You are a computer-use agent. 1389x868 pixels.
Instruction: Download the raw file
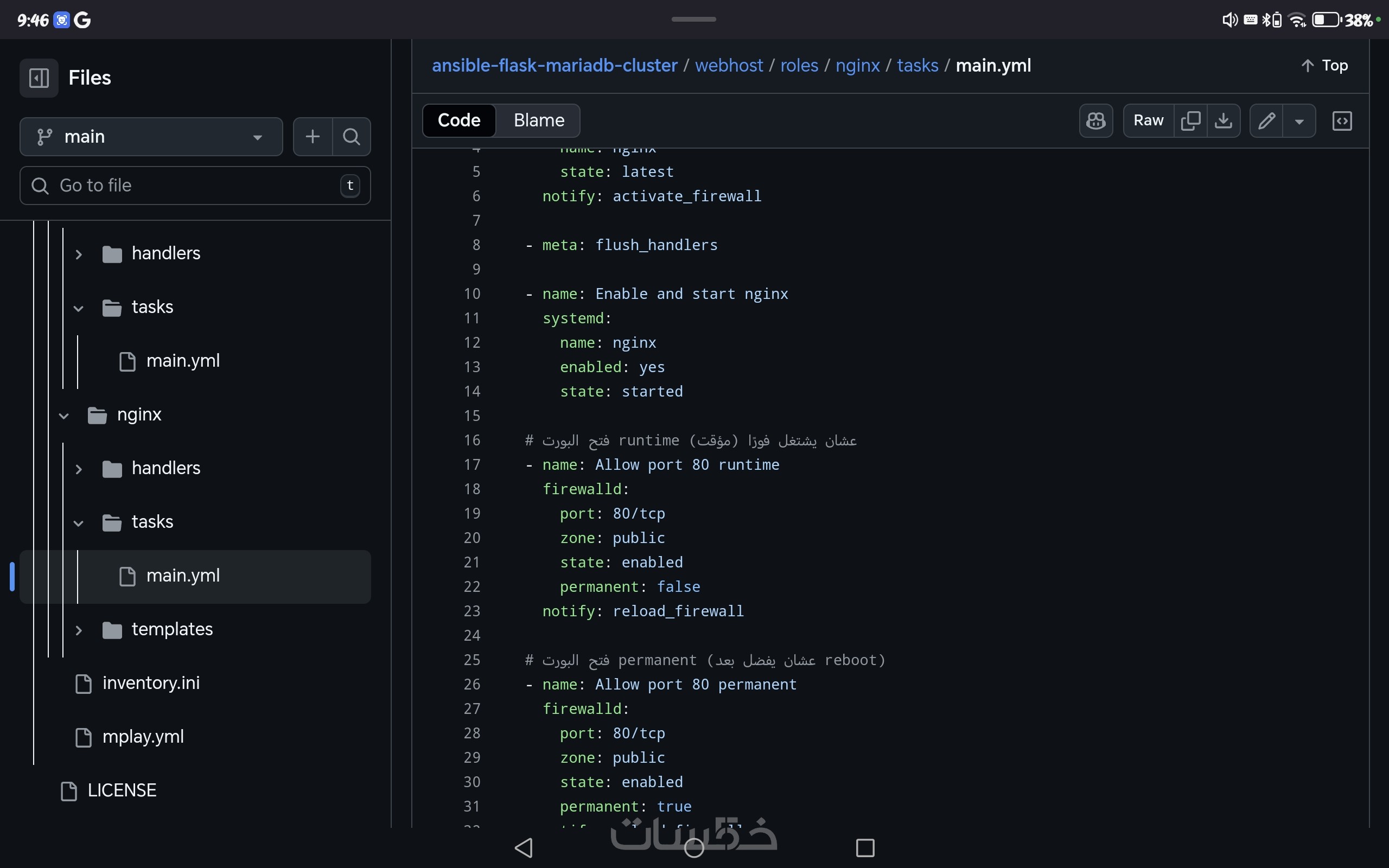tap(1223, 120)
